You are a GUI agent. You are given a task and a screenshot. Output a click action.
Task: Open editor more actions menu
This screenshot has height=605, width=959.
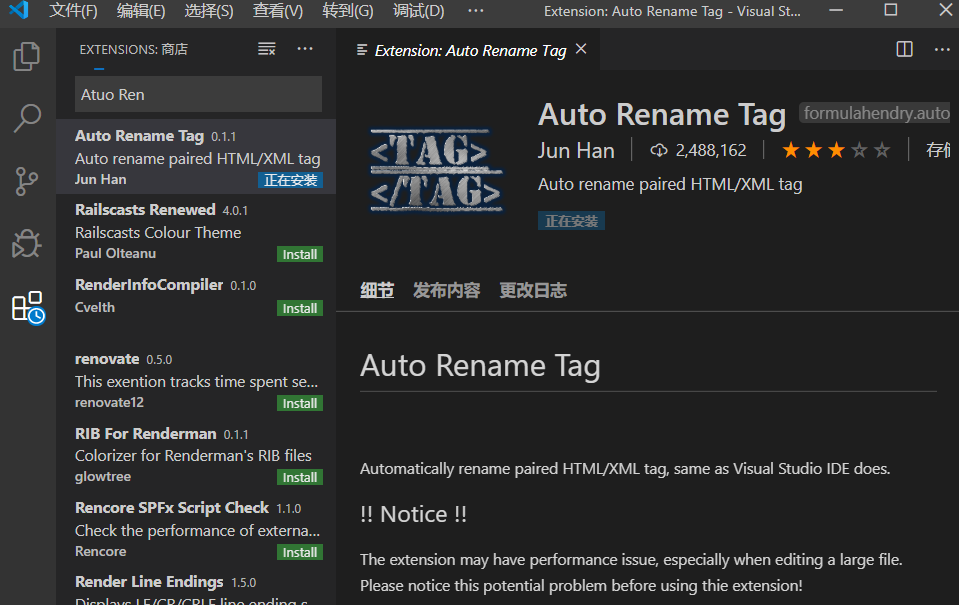(x=942, y=49)
